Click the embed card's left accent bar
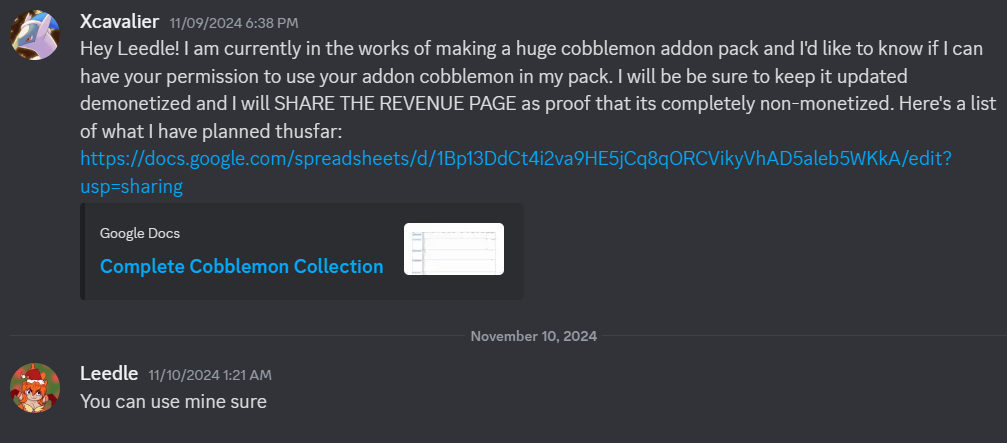1007x443 pixels. tap(83, 251)
